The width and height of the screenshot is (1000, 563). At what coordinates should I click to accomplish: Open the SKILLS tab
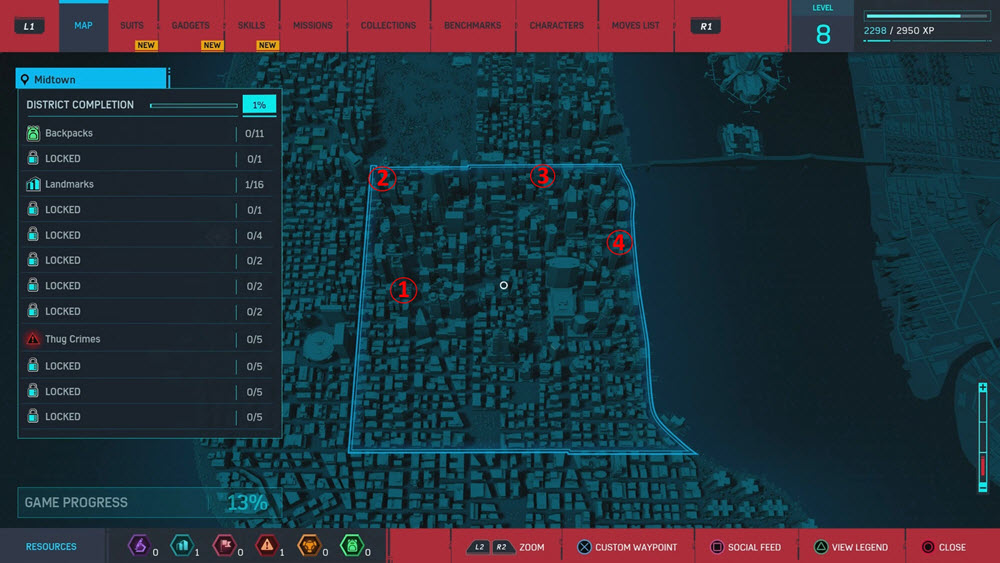[251, 26]
